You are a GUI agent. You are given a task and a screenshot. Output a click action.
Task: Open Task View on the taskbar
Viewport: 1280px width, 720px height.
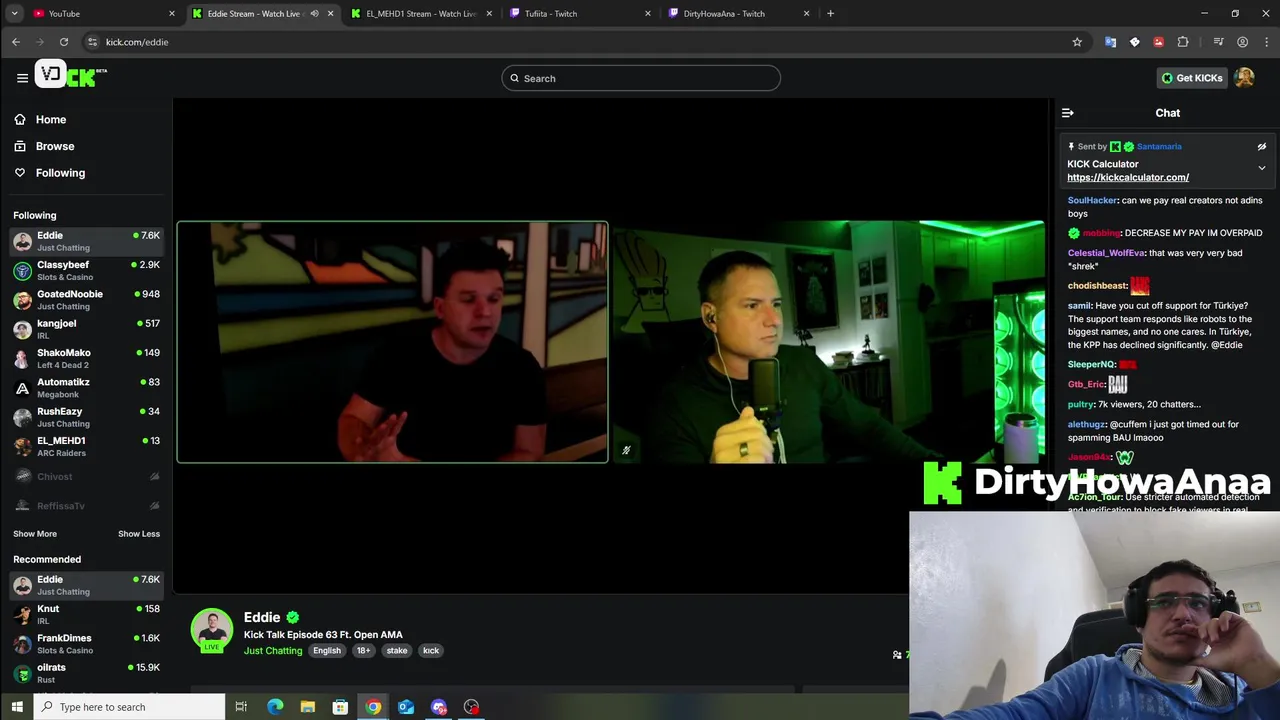241,707
